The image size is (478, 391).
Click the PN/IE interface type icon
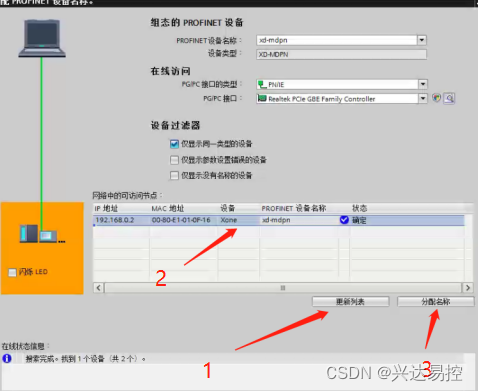click(263, 84)
